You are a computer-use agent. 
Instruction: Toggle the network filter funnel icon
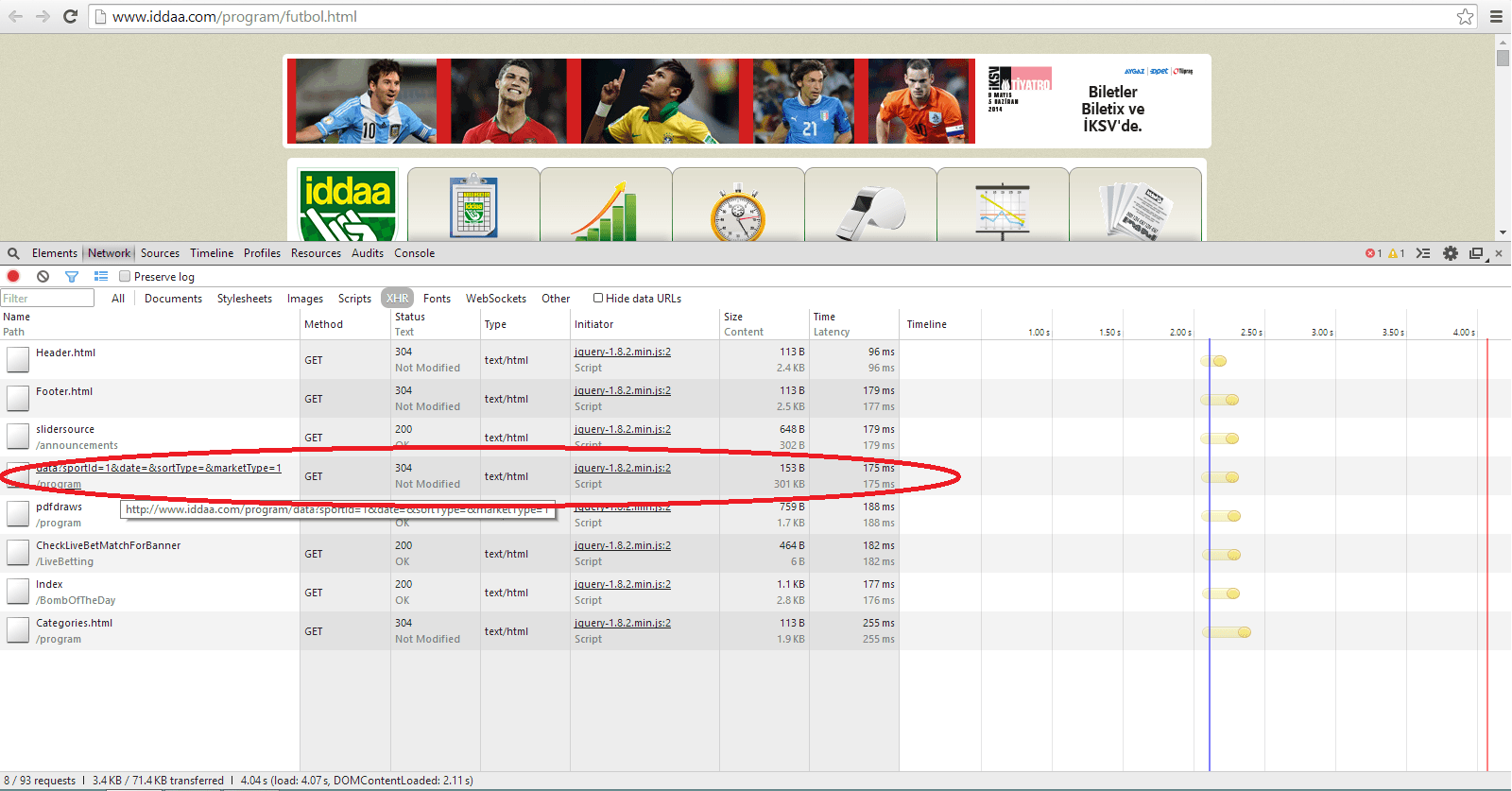[x=72, y=276]
